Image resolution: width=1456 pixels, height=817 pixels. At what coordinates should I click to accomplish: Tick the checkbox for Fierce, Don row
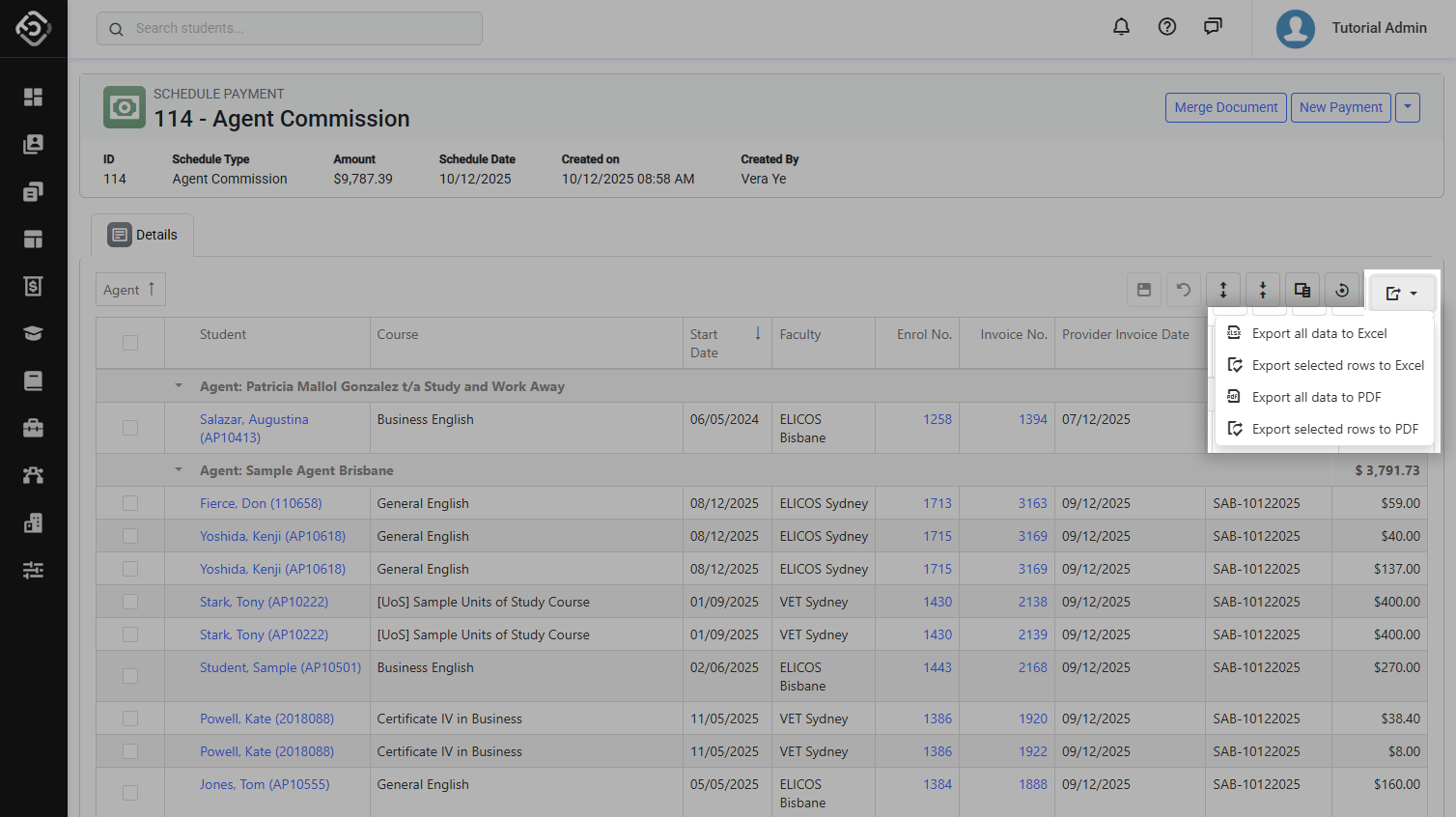[130, 503]
